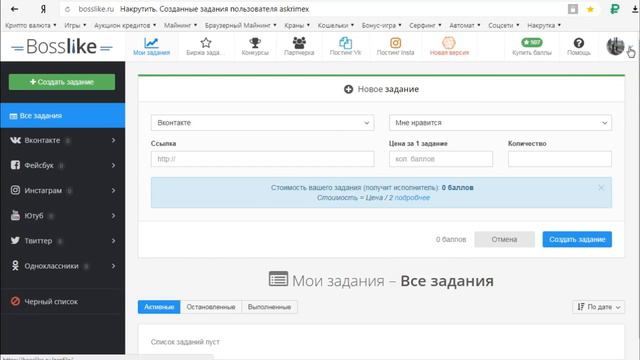The height and width of the screenshot is (360, 640).
Task: Open the Твиттер sidebar section
Action: [62, 241]
